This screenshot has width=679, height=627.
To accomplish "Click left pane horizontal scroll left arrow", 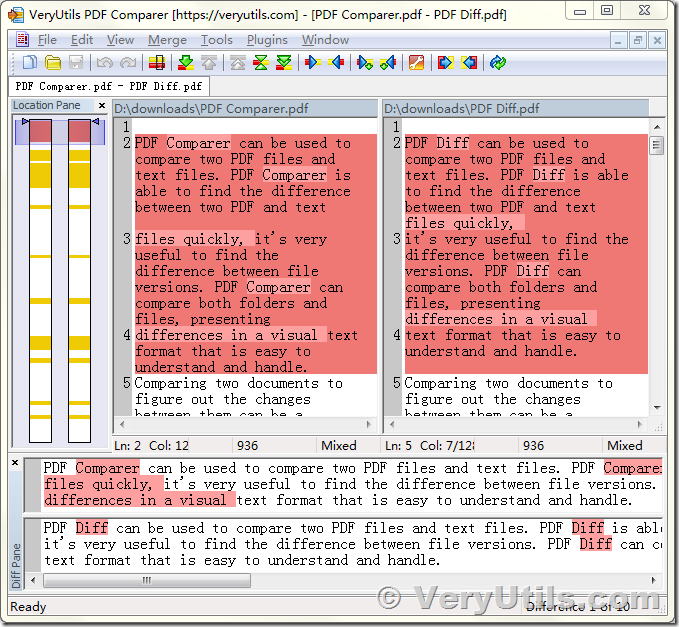I will pos(122,424).
